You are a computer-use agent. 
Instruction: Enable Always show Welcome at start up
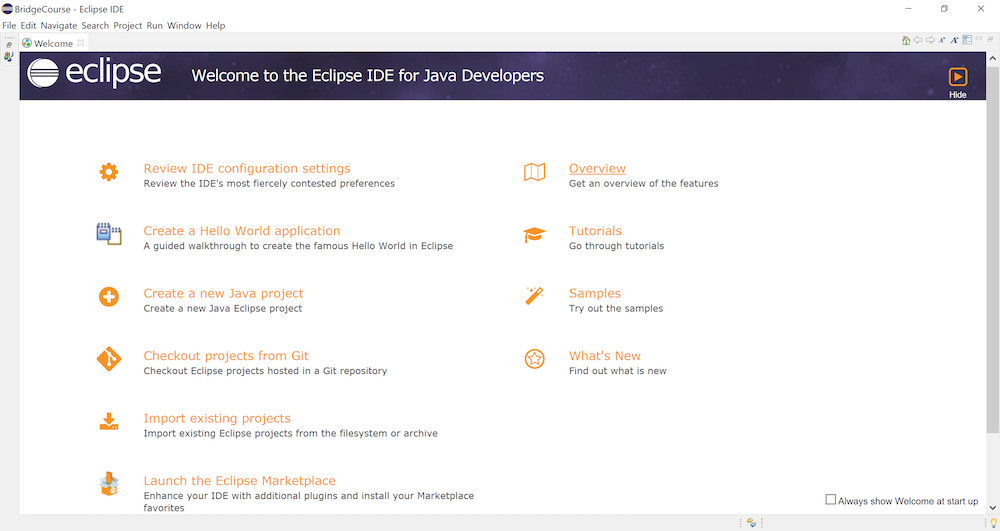831,500
